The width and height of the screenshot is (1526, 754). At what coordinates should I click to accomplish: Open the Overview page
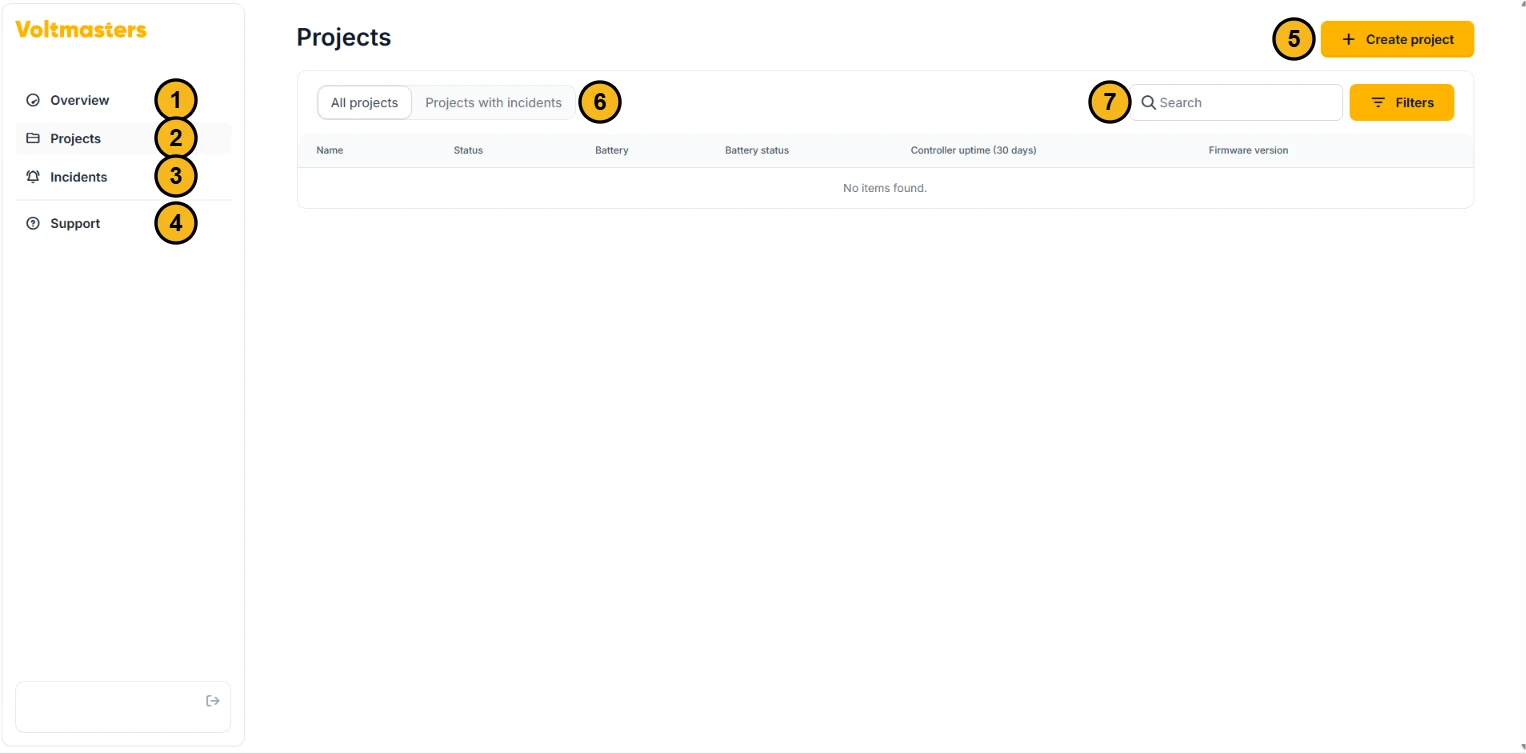[x=123, y=100]
